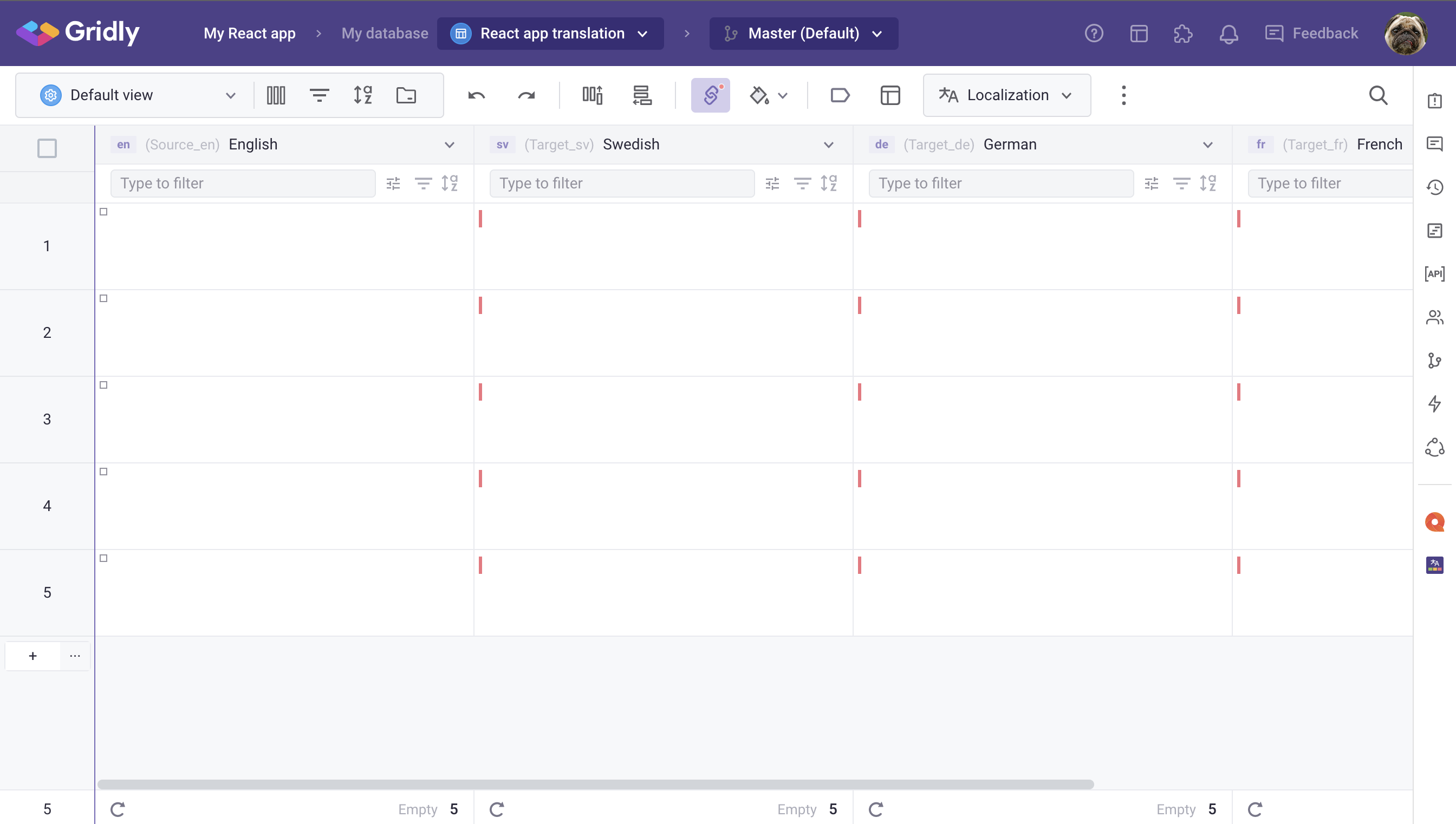Image resolution: width=1456 pixels, height=824 pixels.
Task: Go to My React app breadcrumb
Action: point(249,34)
